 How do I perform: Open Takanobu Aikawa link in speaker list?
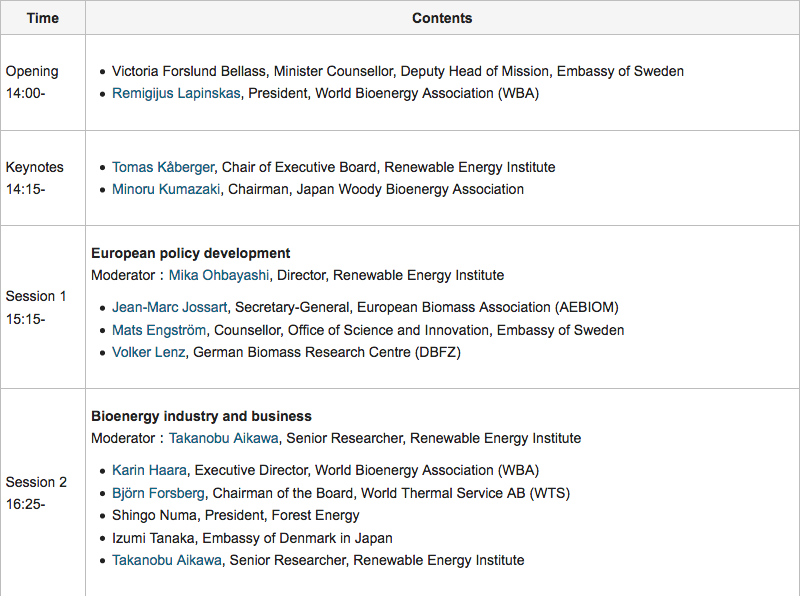[x=167, y=560]
